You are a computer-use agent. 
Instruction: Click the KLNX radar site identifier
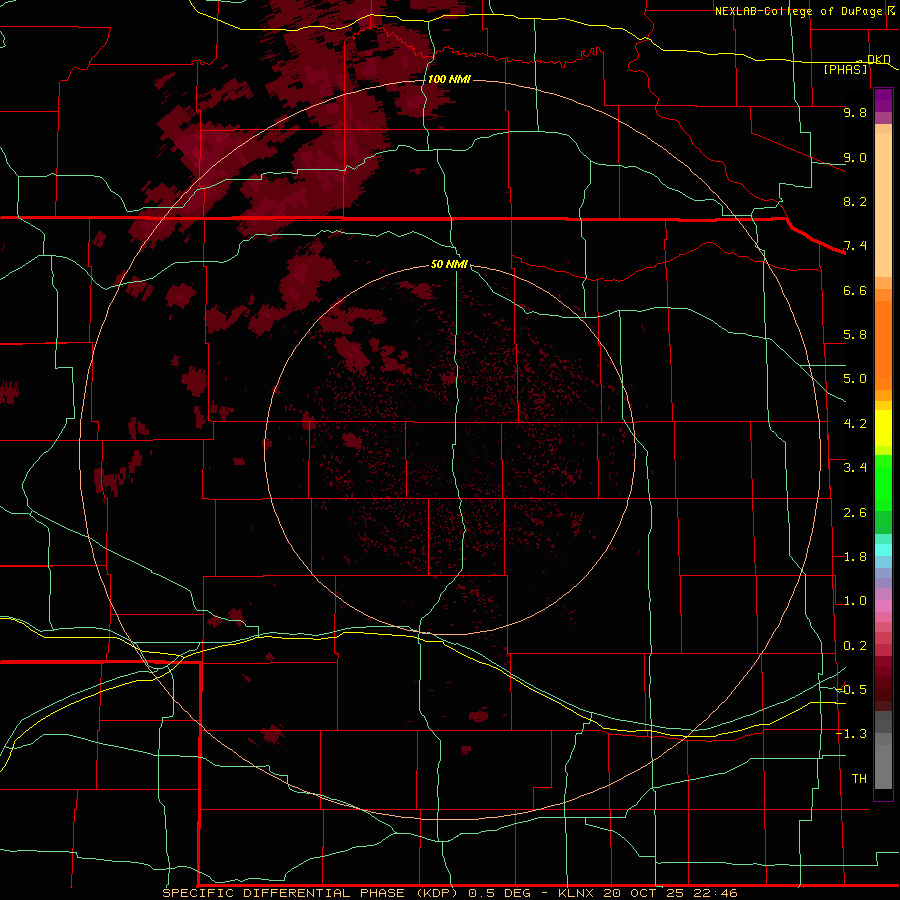click(577, 893)
